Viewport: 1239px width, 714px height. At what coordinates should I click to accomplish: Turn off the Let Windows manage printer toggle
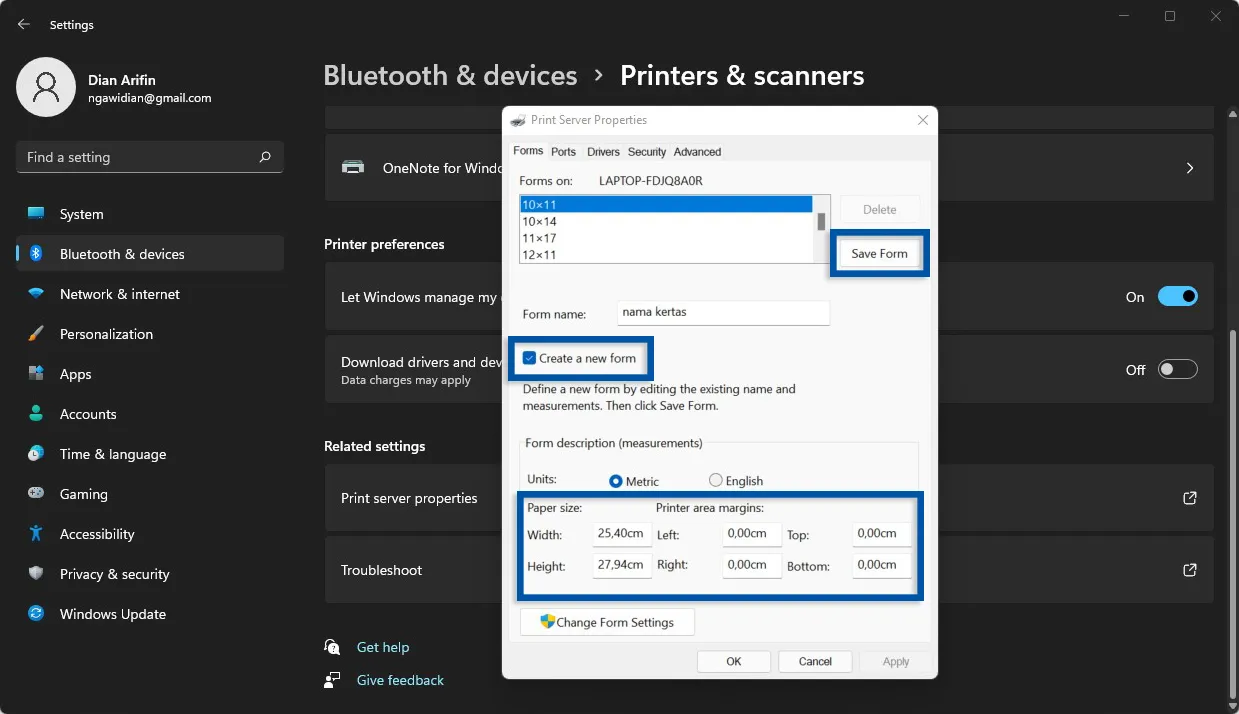point(1177,296)
